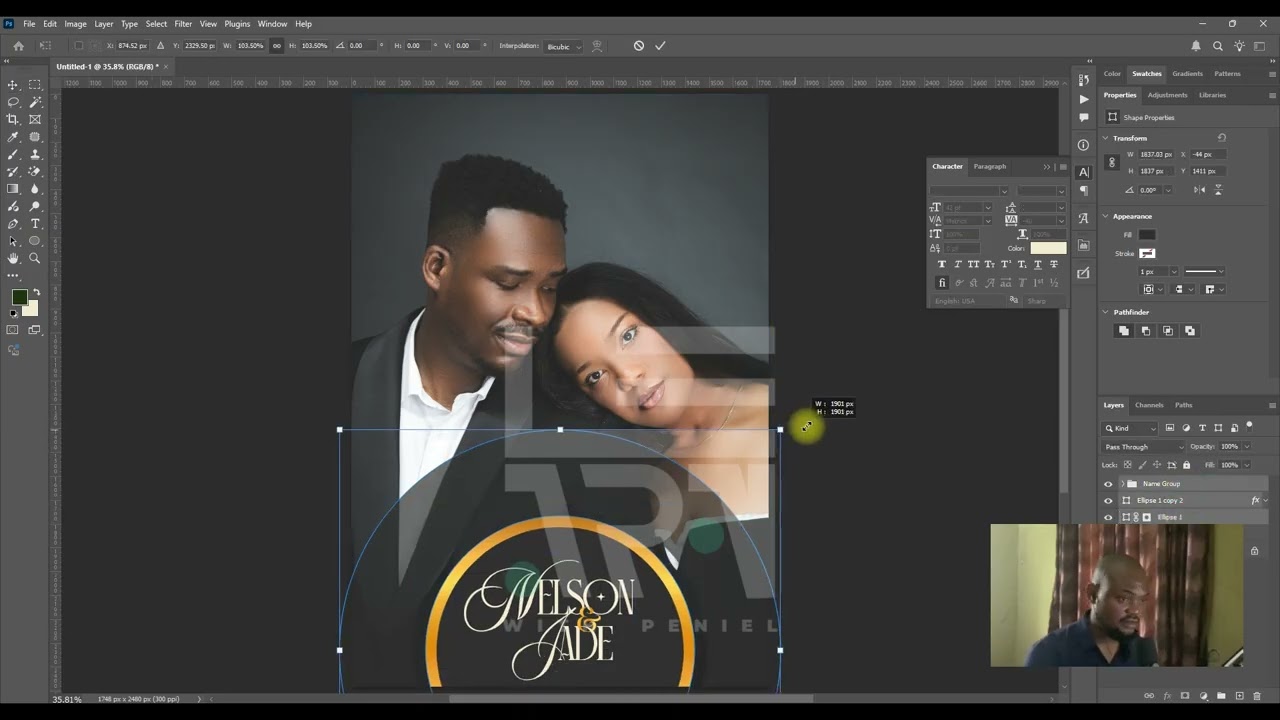Select the Pen tool

click(x=13, y=224)
